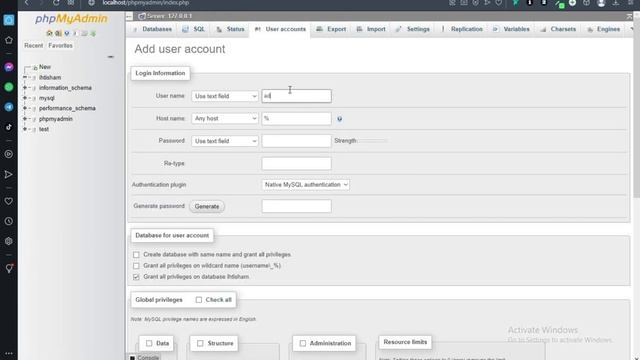The width and height of the screenshot is (640, 360).
Task: Click the generated password output field
Action: click(296, 206)
